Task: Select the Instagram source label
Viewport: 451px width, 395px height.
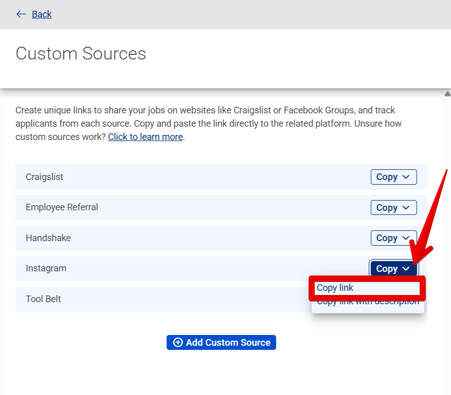Action: click(x=46, y=268)
